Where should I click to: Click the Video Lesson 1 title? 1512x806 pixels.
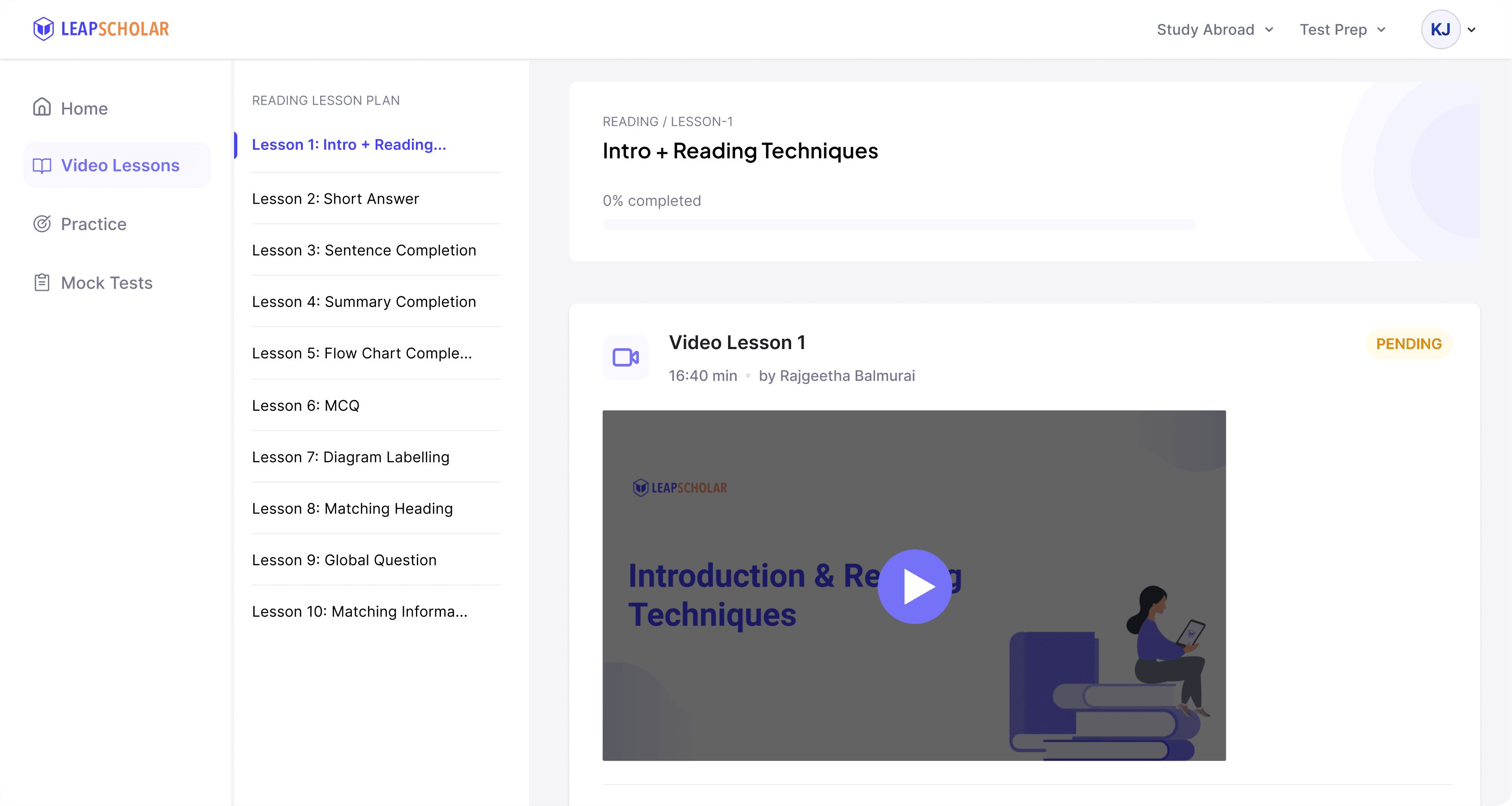[737, 342]
